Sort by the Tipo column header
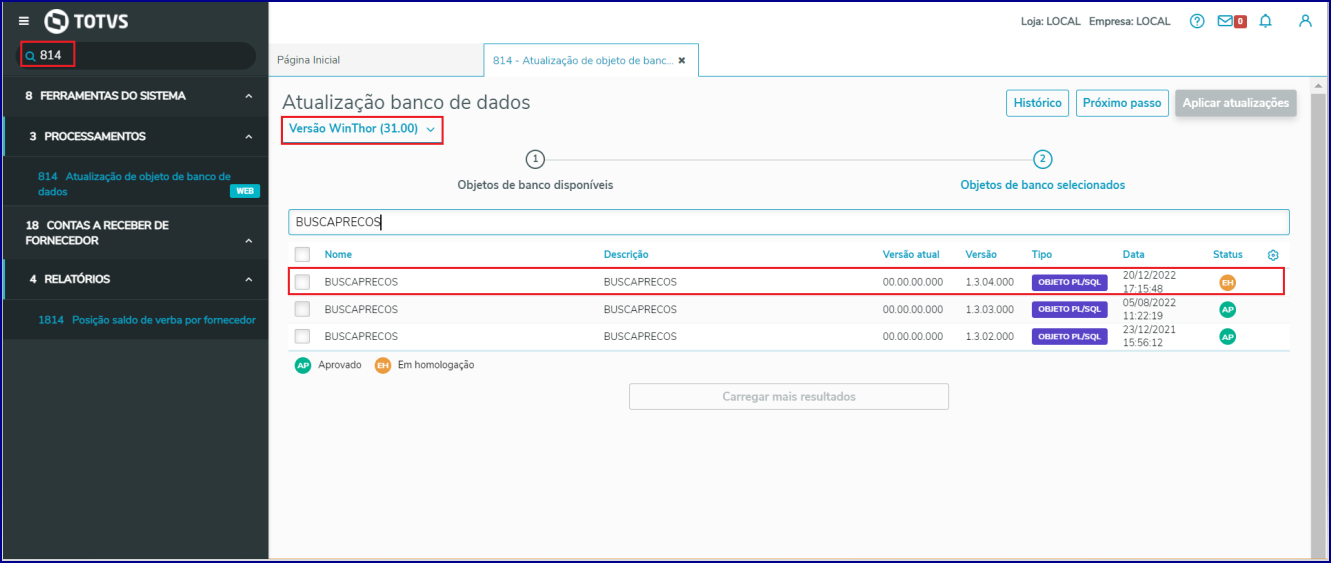Viewport: 1331px width, 563px height. pos(1042,255)
